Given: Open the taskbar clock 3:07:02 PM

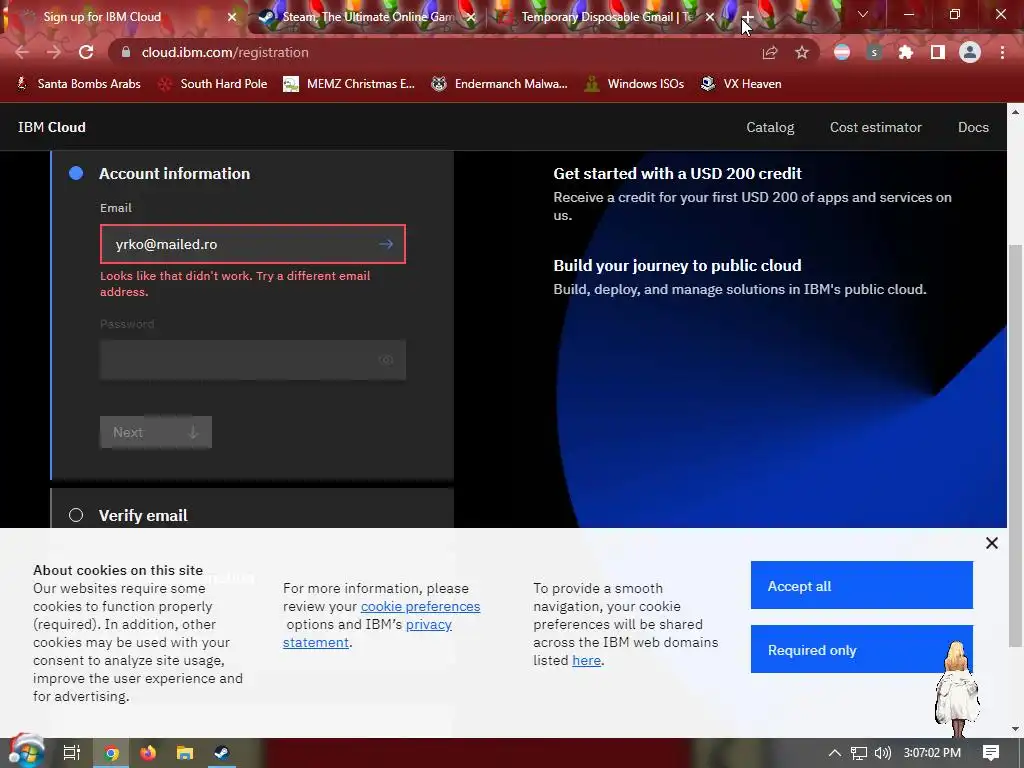Looking at the screenshot, I should point(932,753).
